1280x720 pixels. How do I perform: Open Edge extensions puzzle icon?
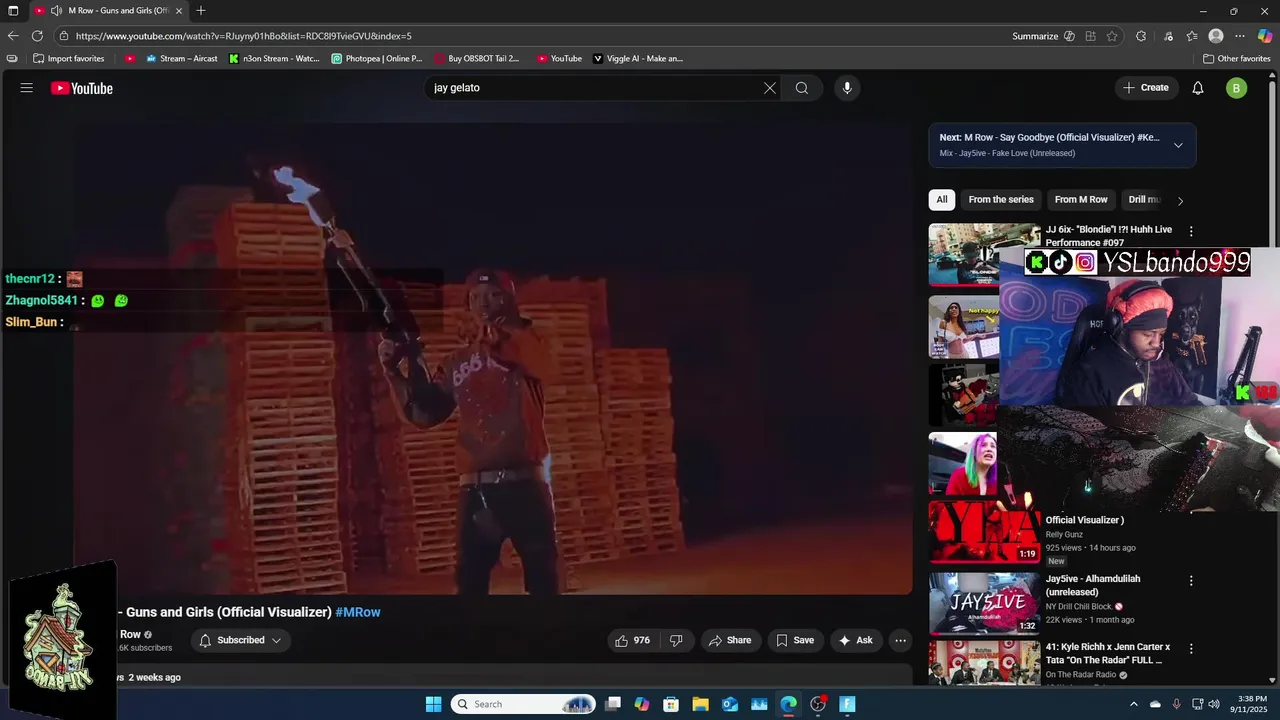(x=1141, y=36)
